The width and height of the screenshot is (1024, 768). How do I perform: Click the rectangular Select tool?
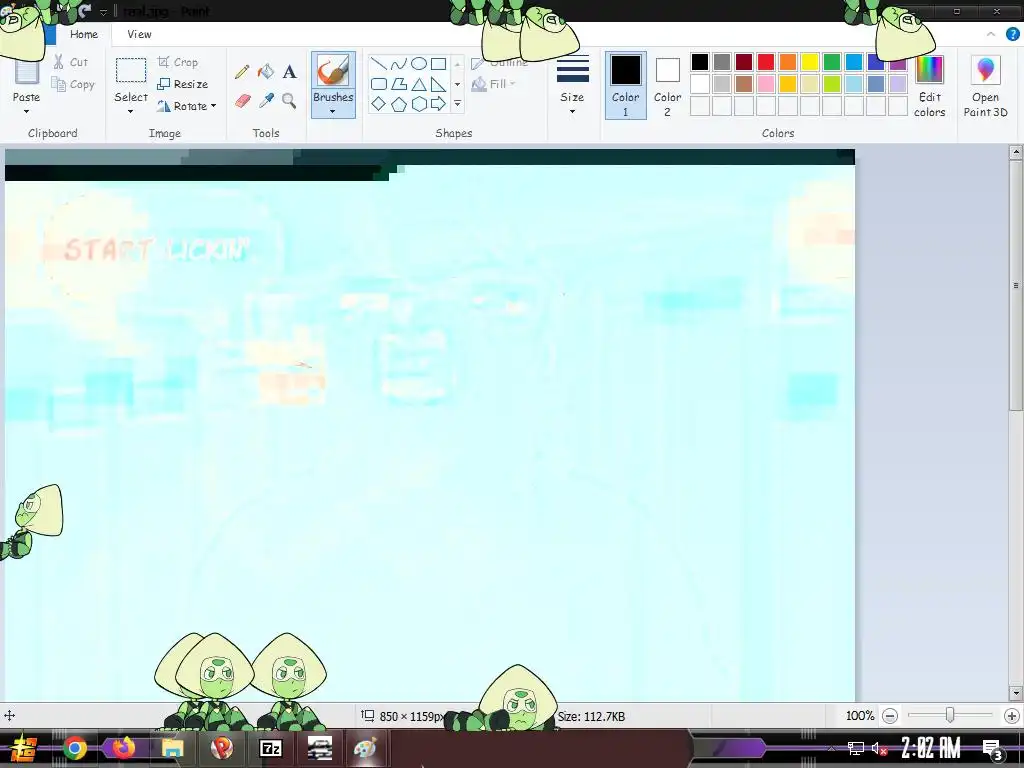(131, 70)
